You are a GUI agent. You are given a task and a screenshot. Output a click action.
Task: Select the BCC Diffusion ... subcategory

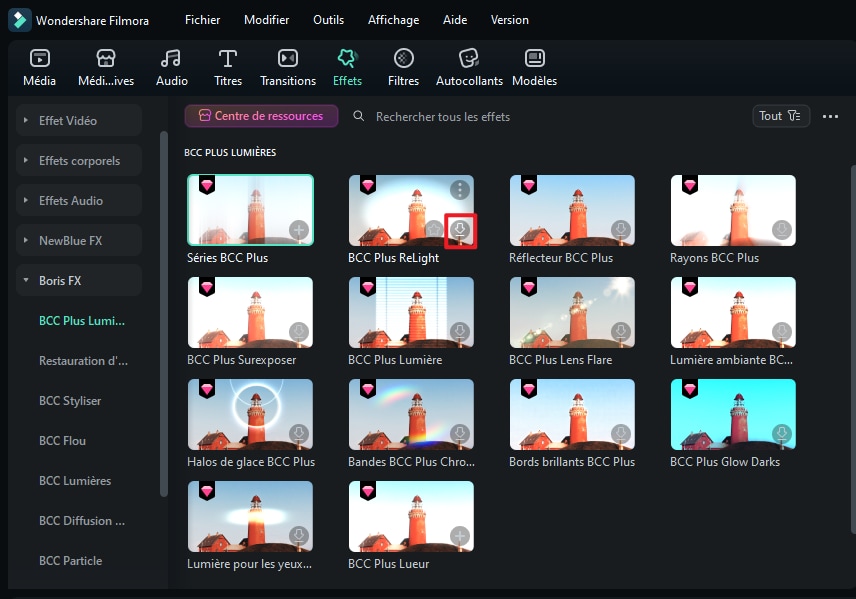(82, 520)
